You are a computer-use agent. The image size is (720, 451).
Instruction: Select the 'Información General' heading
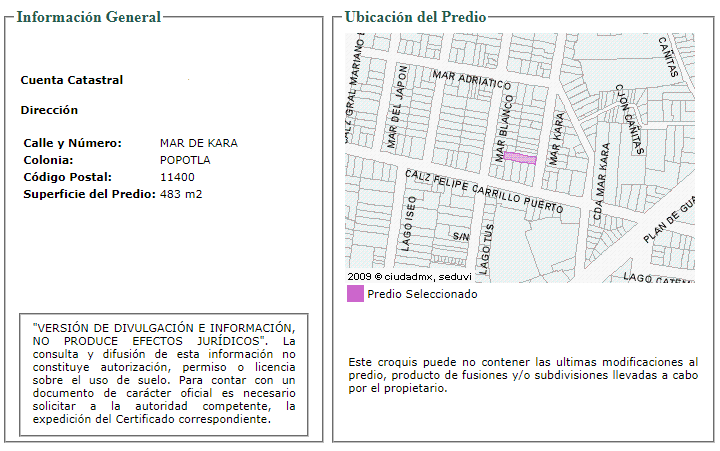89,17
